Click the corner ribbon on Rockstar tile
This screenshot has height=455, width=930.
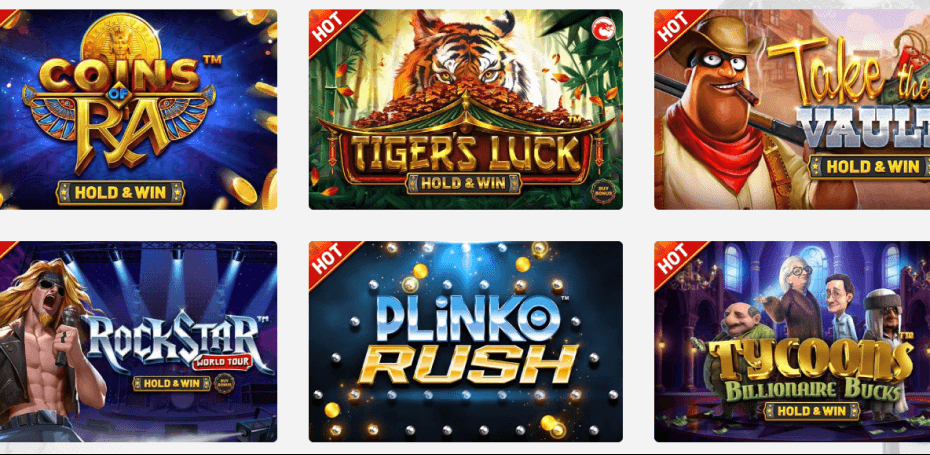tap(7, 249)
